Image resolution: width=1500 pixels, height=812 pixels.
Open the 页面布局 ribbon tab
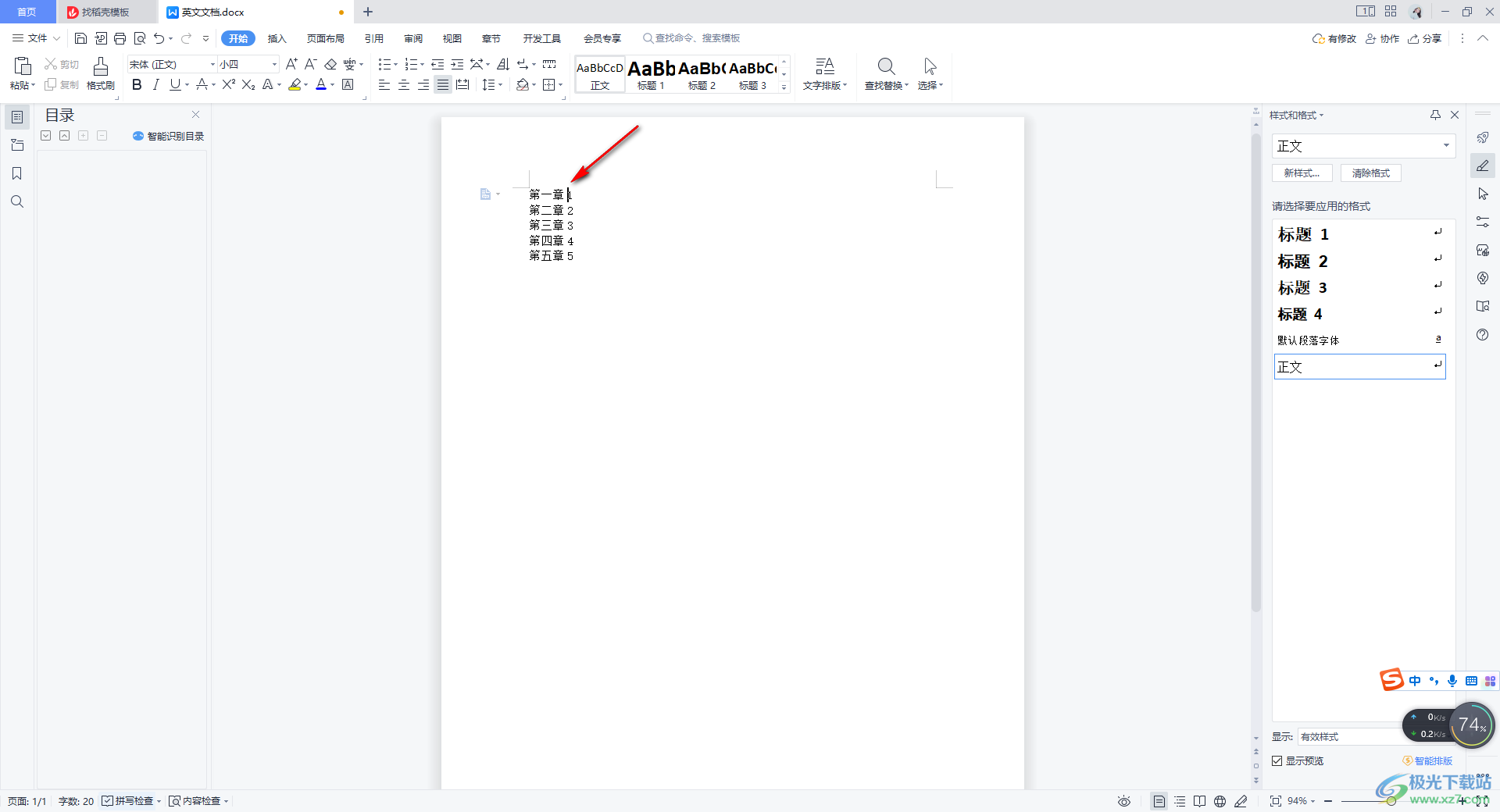(x=325, y=38)
